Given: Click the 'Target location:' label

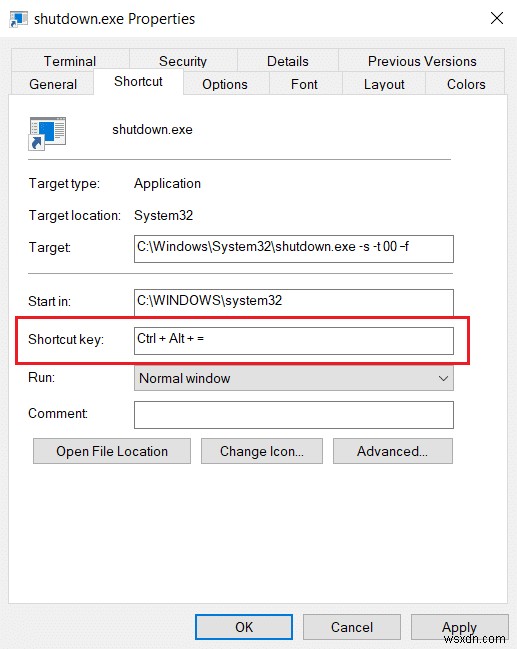Looking at the screenshot, I should 75,215.
